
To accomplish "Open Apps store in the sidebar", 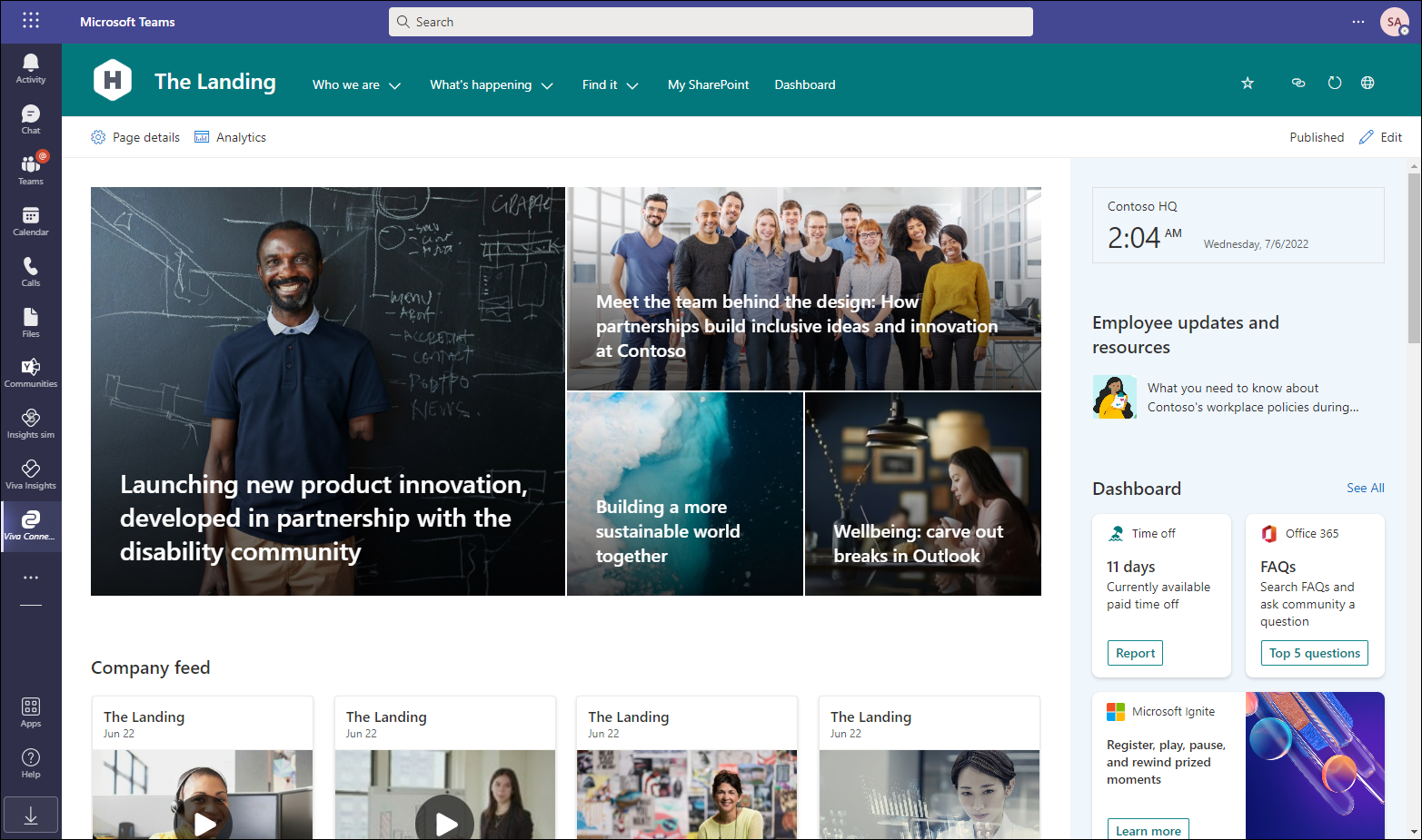I will pyautogui.click(x=31, y=713).
